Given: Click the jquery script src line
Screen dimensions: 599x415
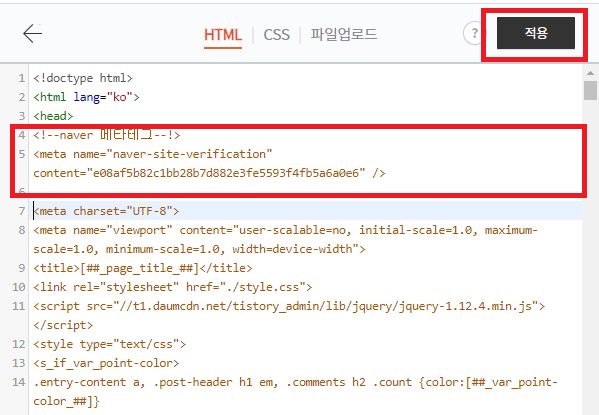Looking at the screenshot, I should point(289,306).
